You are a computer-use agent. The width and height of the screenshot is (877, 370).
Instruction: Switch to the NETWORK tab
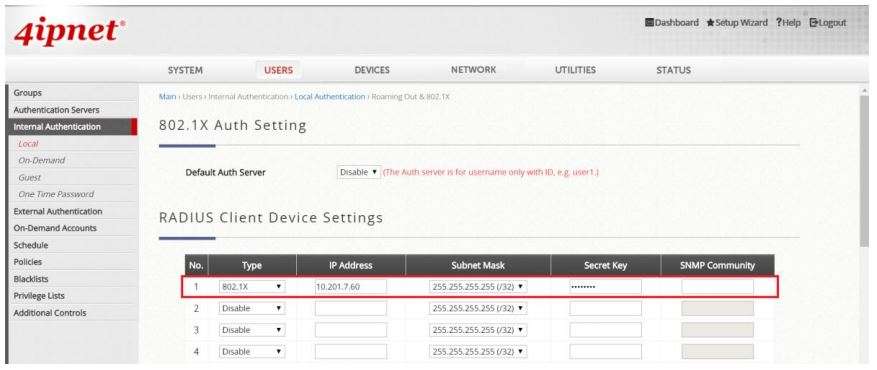point(474,70)
